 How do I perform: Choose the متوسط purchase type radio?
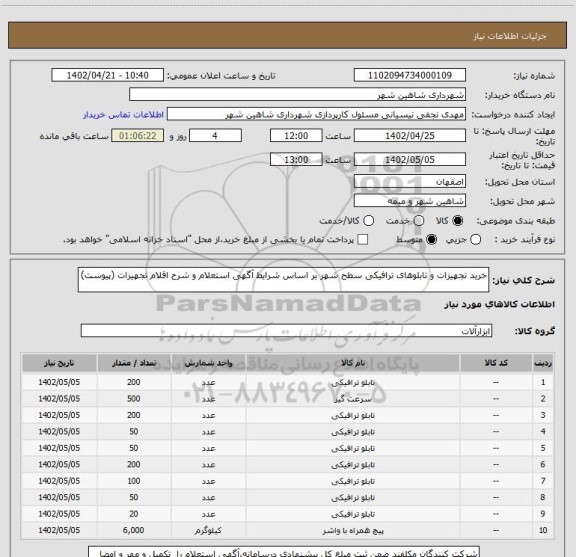(x=431, y=240)
